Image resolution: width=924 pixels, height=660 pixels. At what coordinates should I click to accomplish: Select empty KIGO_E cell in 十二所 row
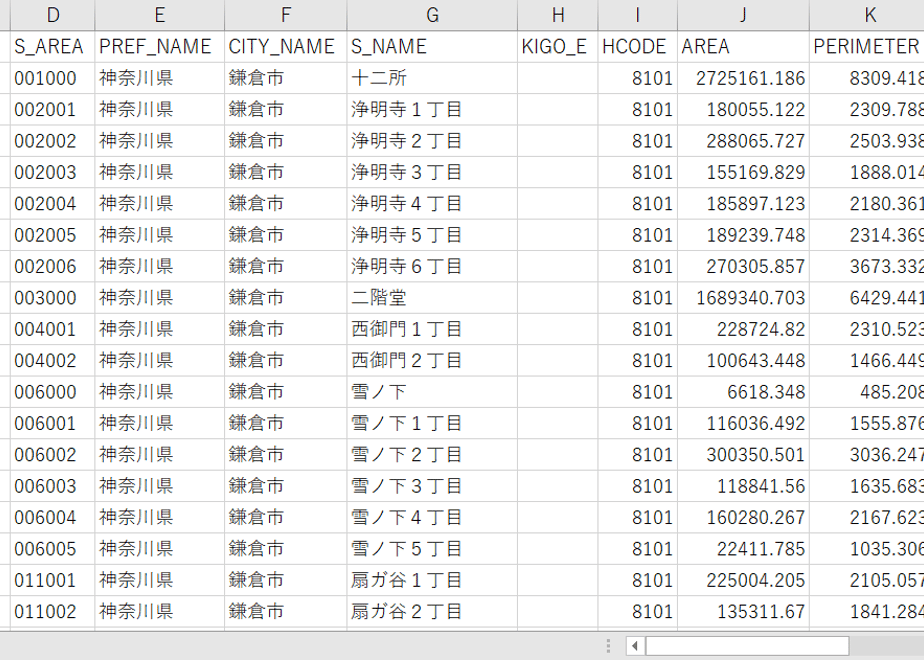558,78
